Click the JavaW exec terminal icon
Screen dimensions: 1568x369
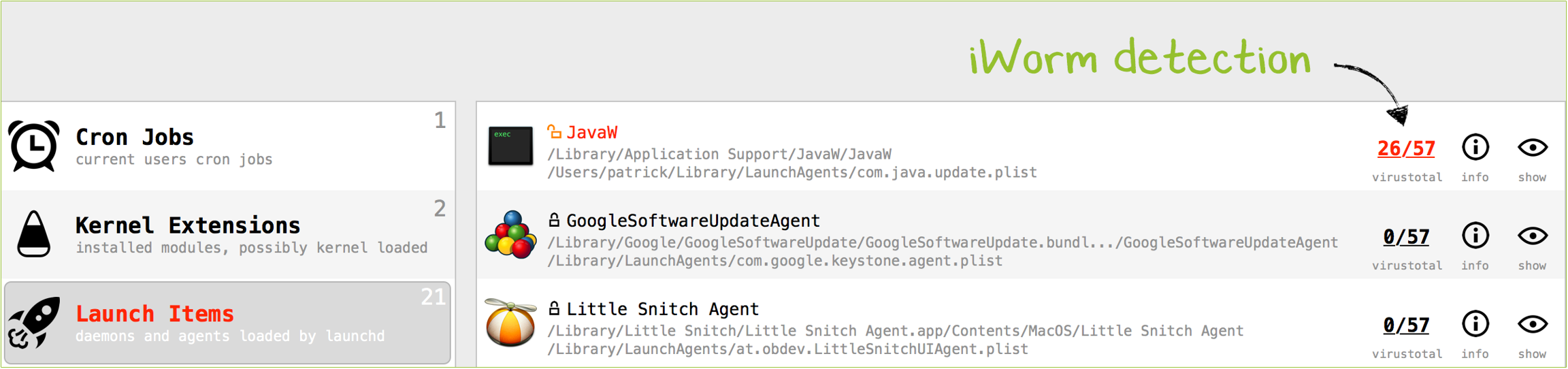click(510, 146)
